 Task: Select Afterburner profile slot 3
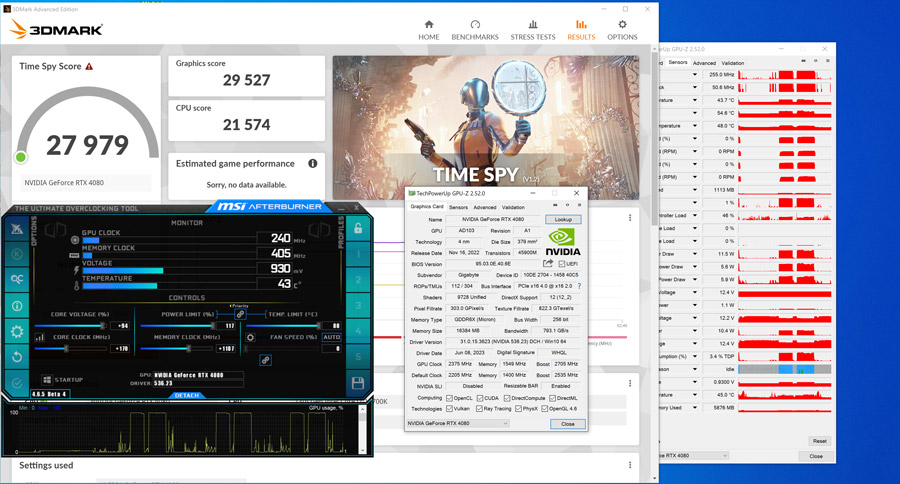click(x=358, y=305)
